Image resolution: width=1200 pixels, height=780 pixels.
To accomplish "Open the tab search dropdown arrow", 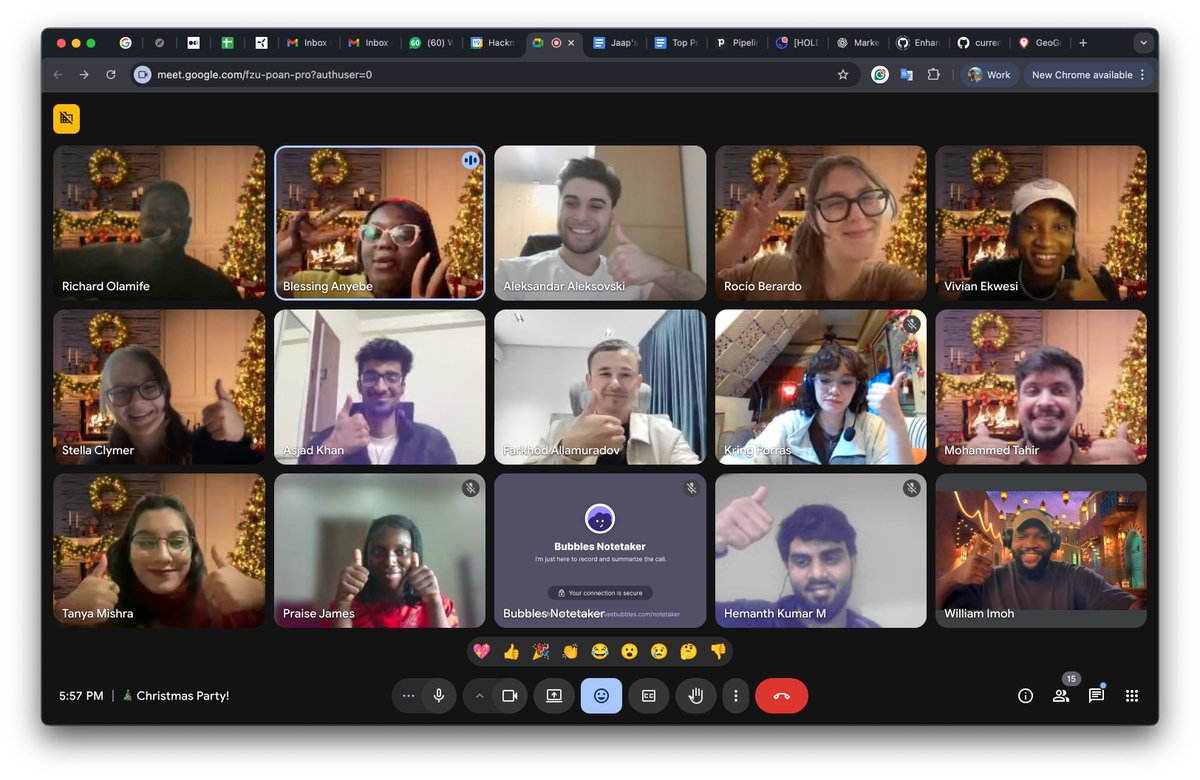I will click(1143, 43).
